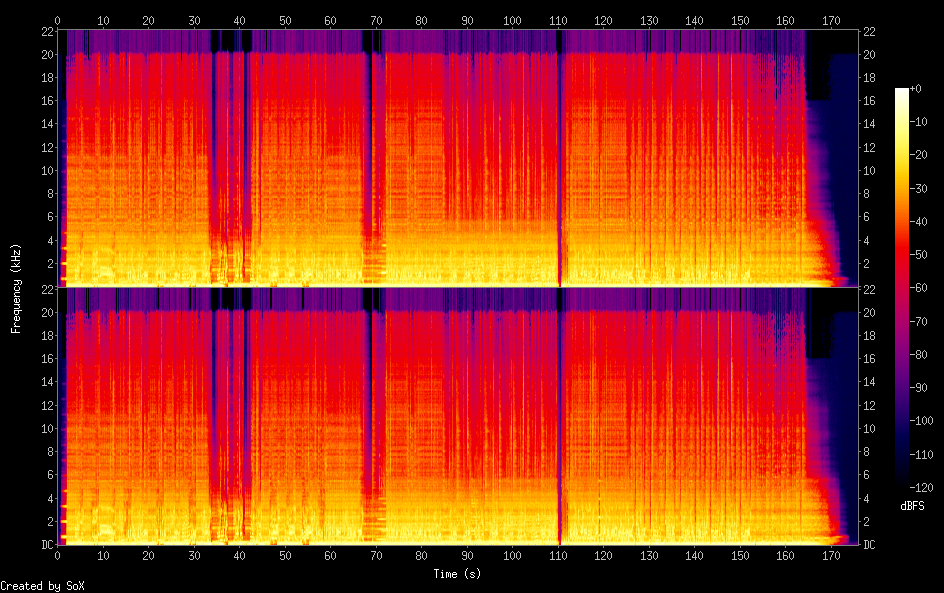This screenshot has height=593, width=944.
Task: Click the "Frequency (kHz)" vertical axis title
Action: (x=17, y=288)
